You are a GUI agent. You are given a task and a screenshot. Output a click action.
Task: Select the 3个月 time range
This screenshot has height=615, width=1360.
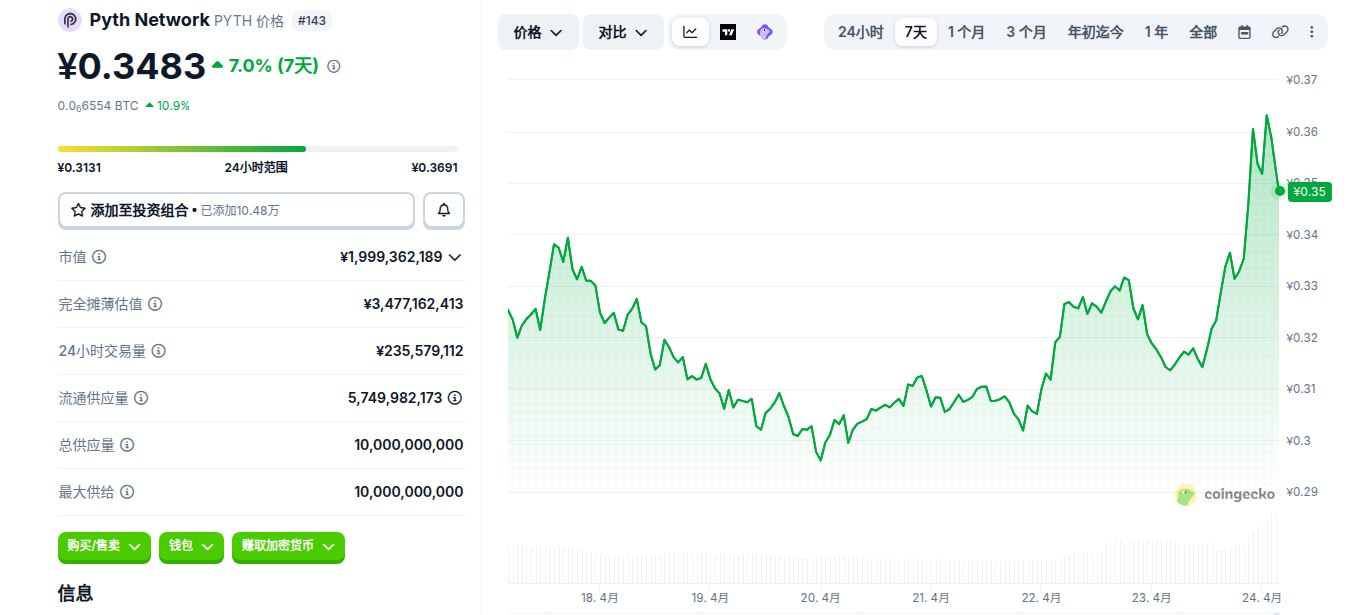click(x=1026, y=32)
